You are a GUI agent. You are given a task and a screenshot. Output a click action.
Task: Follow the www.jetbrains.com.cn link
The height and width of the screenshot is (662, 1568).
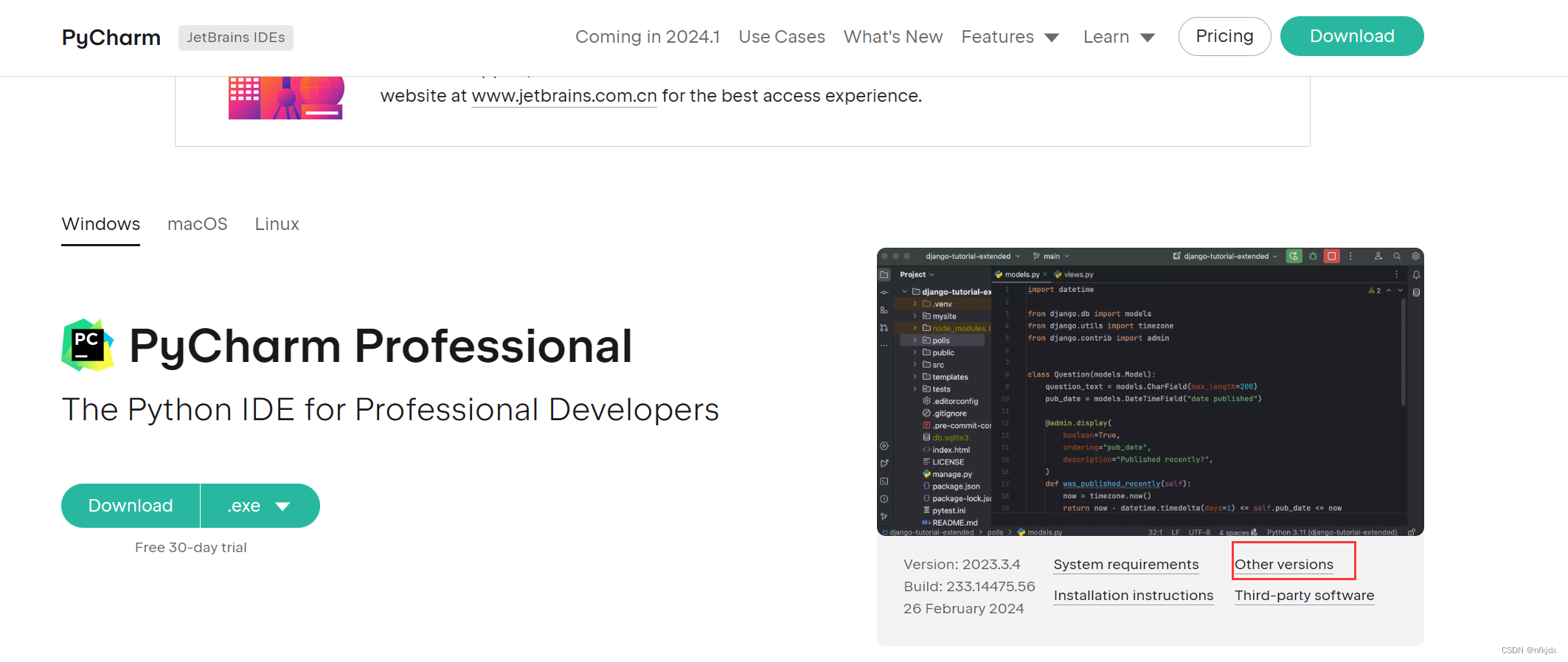[x=564, y=96]
